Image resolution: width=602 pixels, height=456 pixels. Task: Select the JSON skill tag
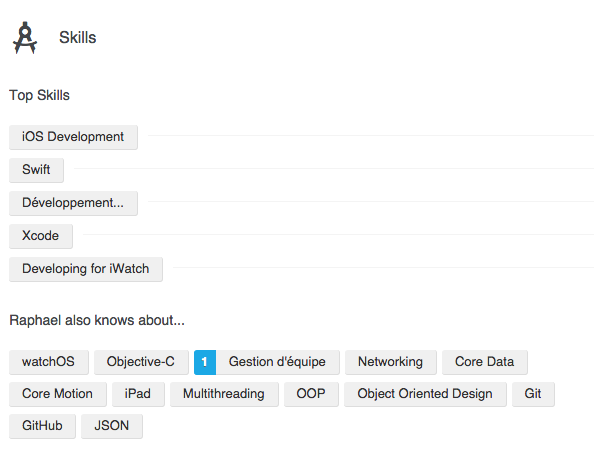pos(112,426)
